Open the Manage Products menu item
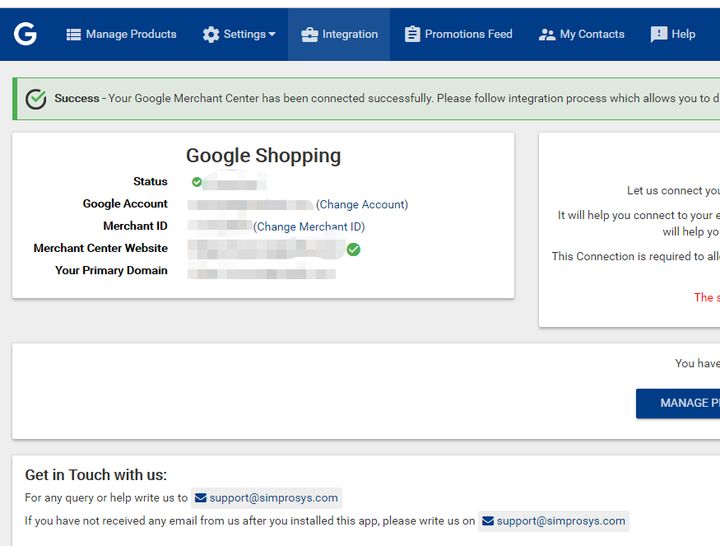 121,34
